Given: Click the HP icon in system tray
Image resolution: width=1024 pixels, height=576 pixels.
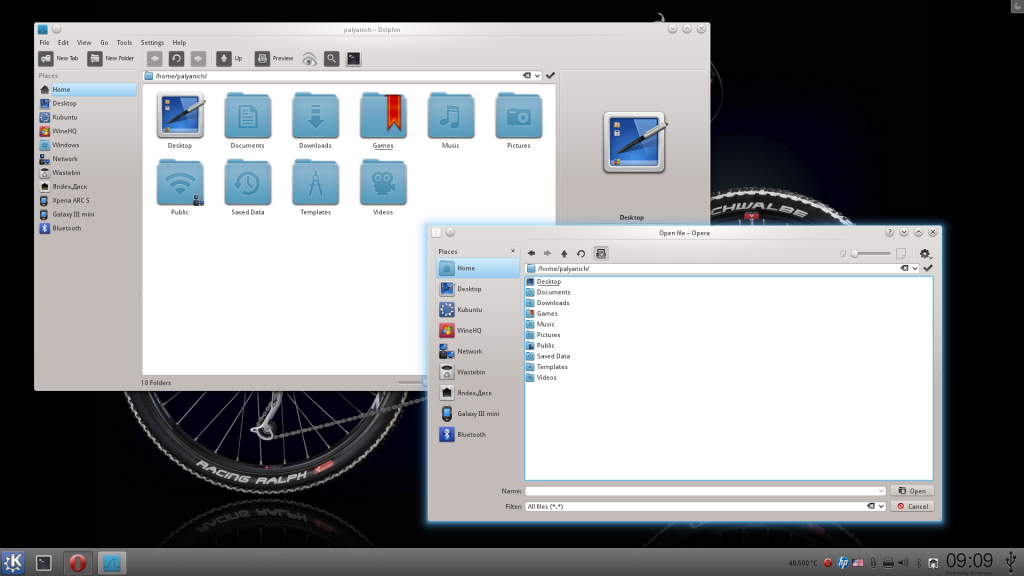Looking at the screenshot, I should pyautogui.click(x=843, y=562).
